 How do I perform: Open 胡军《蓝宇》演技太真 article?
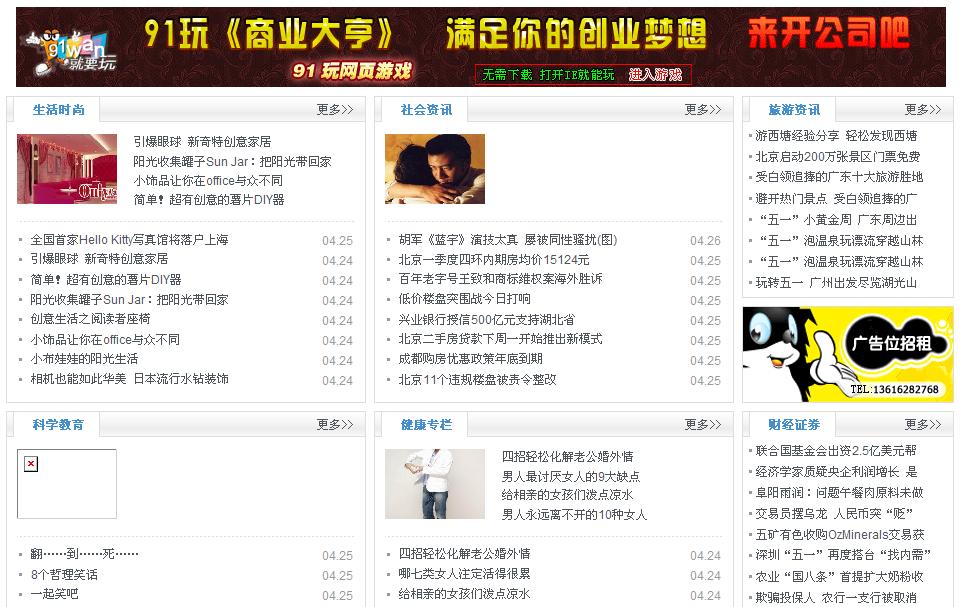(508, 239)
